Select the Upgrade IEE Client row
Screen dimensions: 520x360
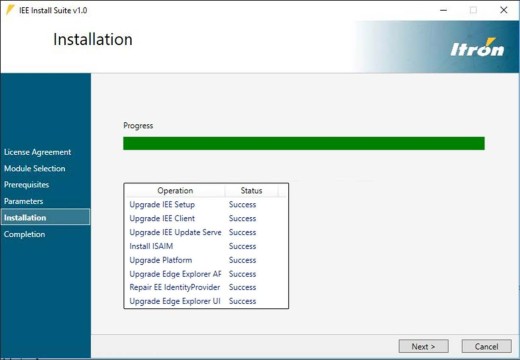point(206,218)
